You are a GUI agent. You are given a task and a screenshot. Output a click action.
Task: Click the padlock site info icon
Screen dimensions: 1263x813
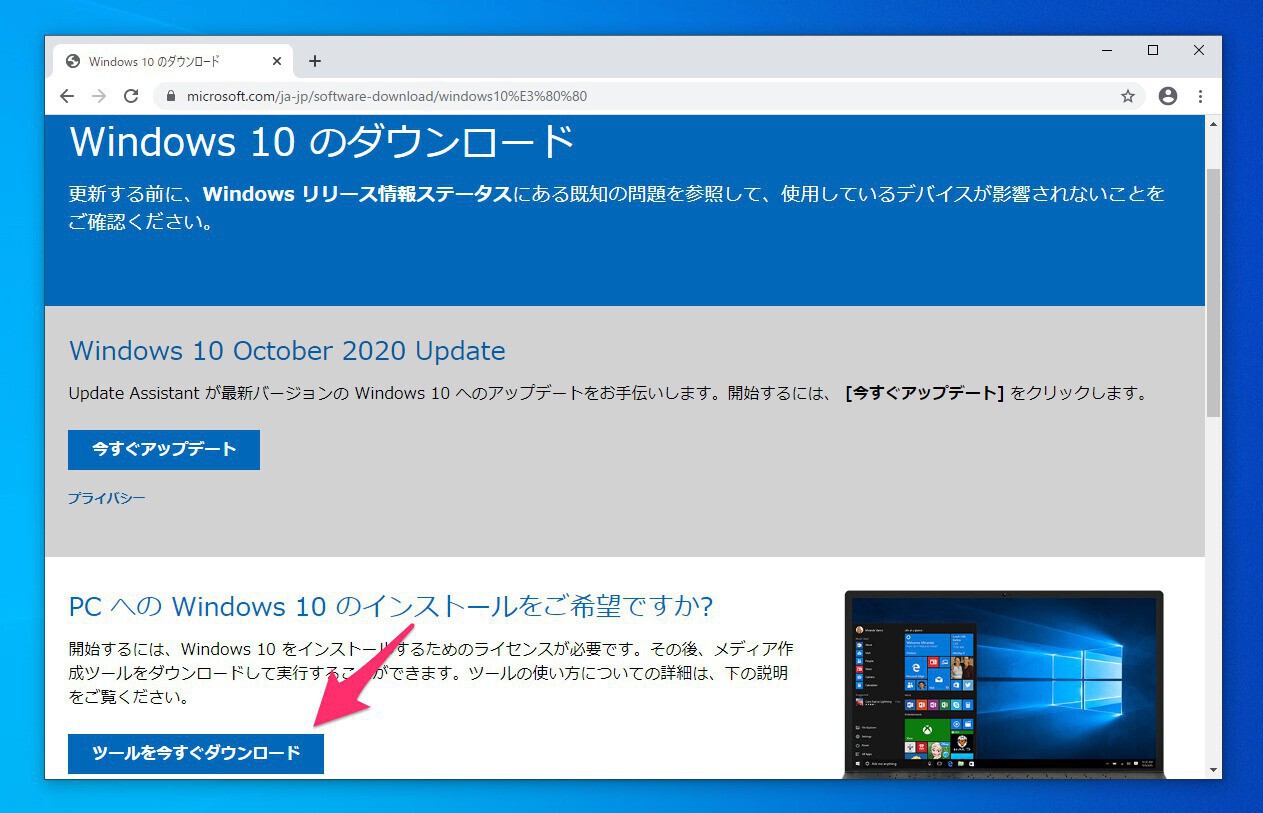click(170, 97)
